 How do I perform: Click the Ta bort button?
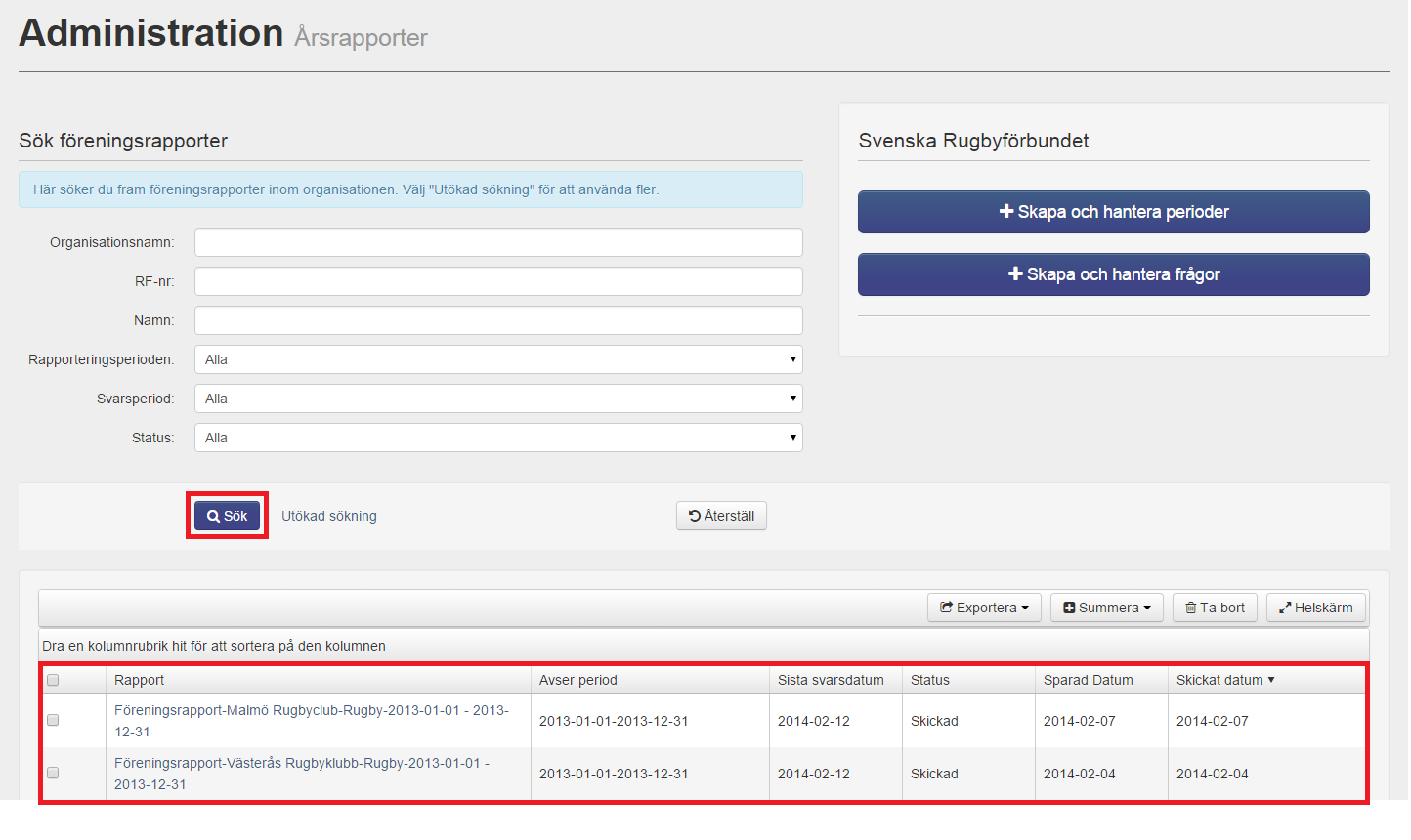[x=1215, y=608]
